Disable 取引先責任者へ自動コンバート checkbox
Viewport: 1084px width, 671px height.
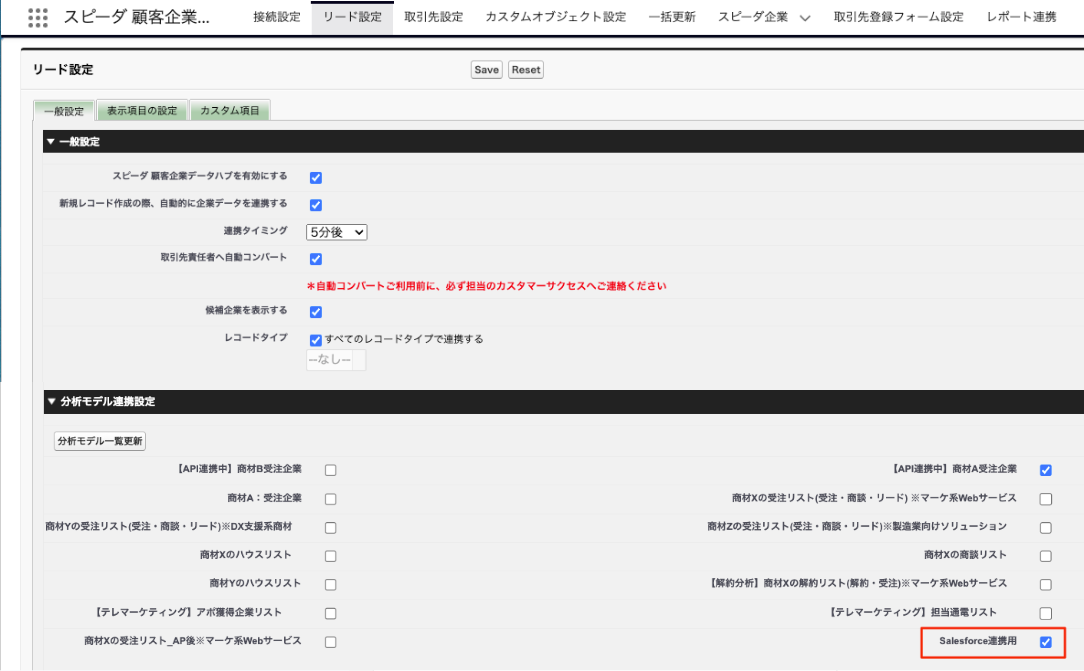(315, 258)
